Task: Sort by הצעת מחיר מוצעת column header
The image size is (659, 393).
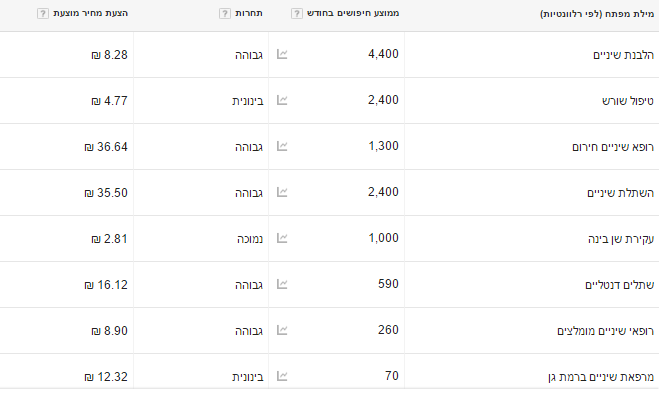Action: click(x=90, y=13)
